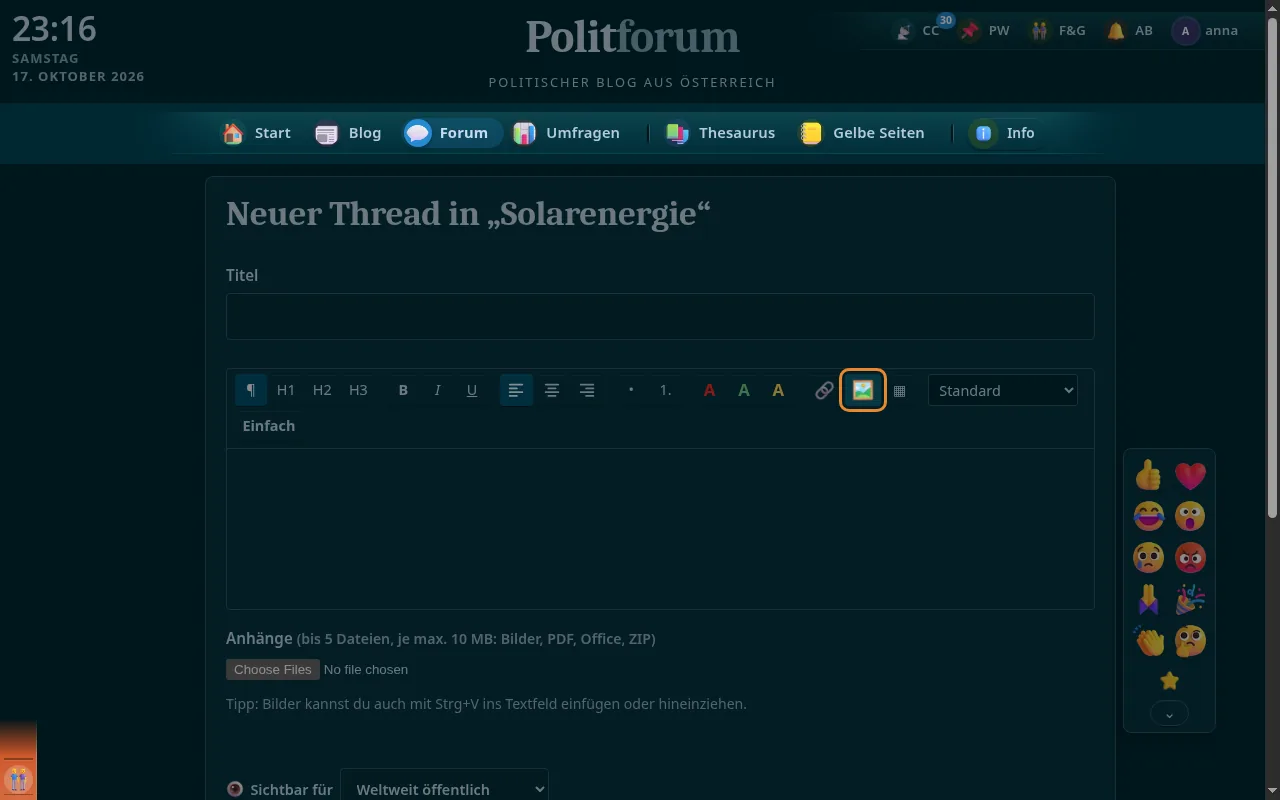The width and height of the screenshot is (1280, 800).
Task: Open the Info page
Action: (x=1004, y=133)
